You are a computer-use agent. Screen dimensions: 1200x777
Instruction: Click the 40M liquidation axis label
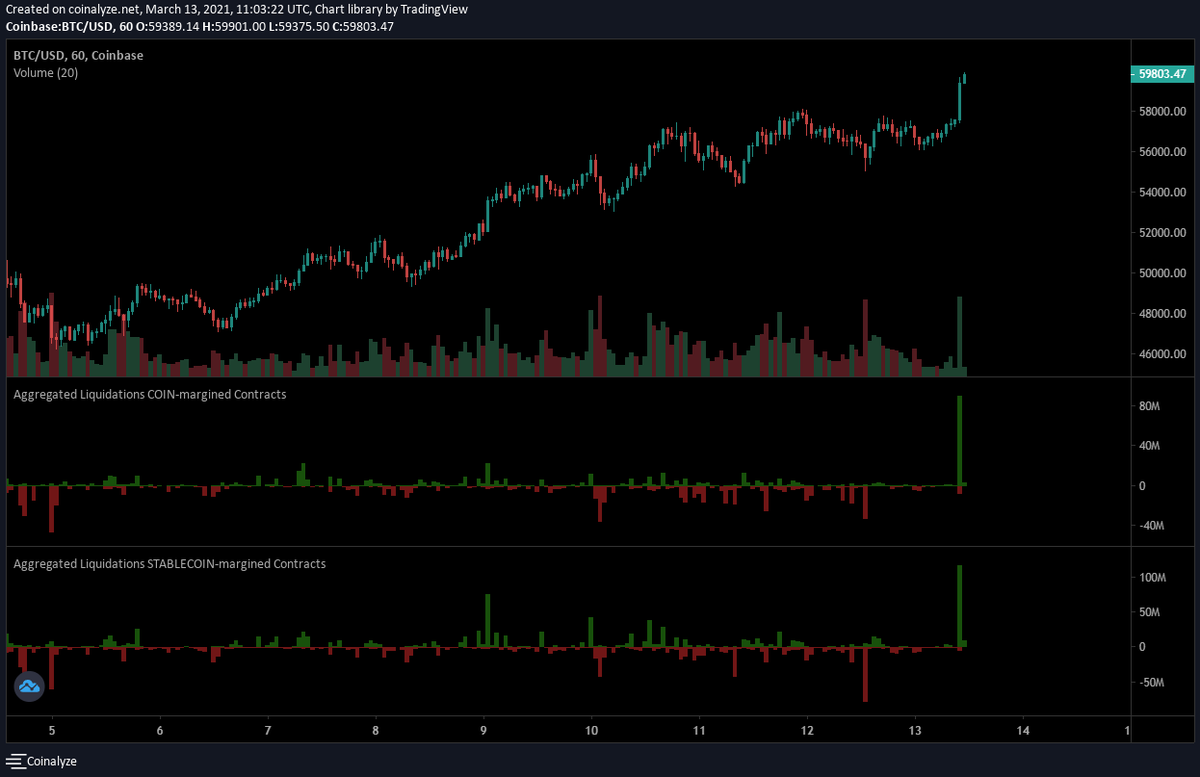click(x=1149, y=446)
